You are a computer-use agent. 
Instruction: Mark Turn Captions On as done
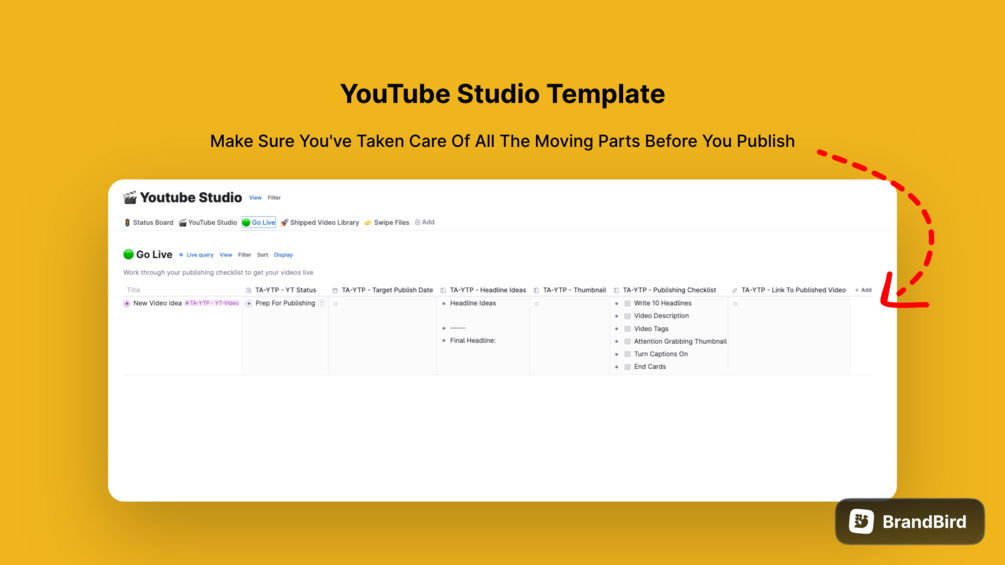[x=627, y=354]
